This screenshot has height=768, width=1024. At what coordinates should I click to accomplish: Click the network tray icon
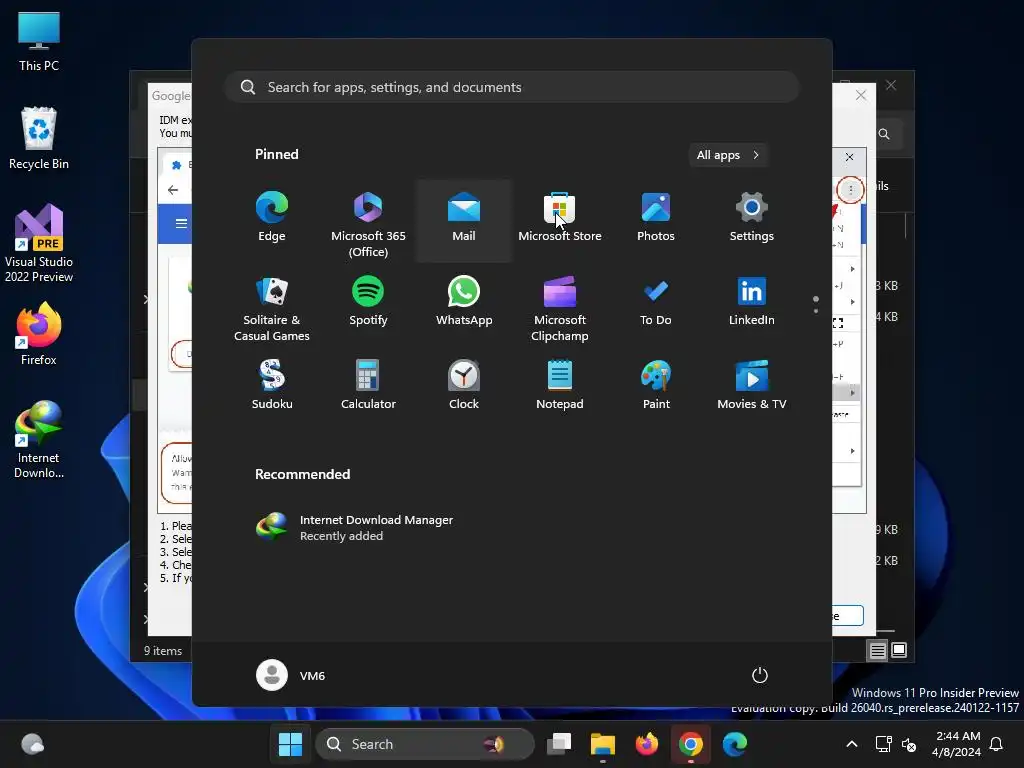coord(883,744)
